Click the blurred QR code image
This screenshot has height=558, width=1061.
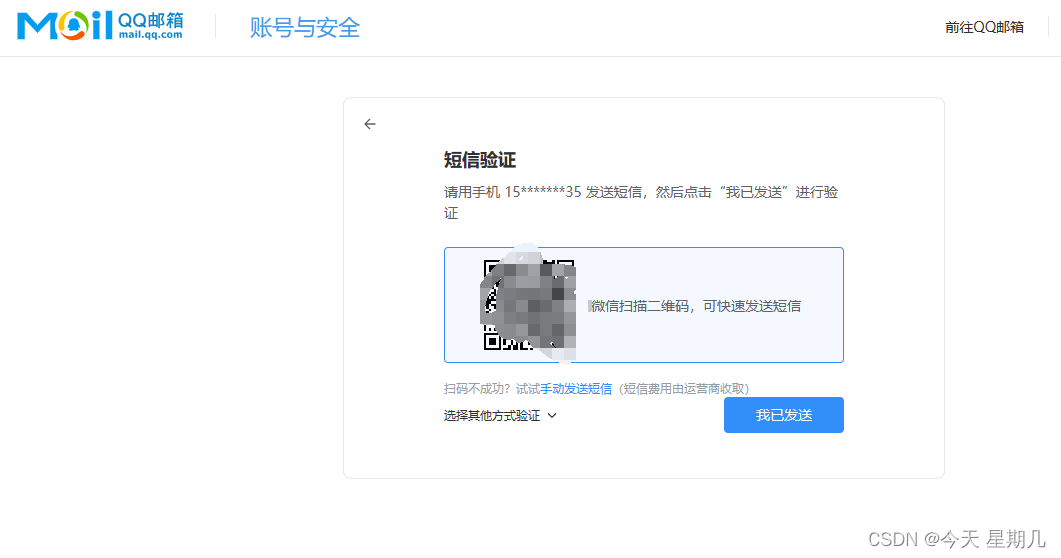click(x=528, y=304)
